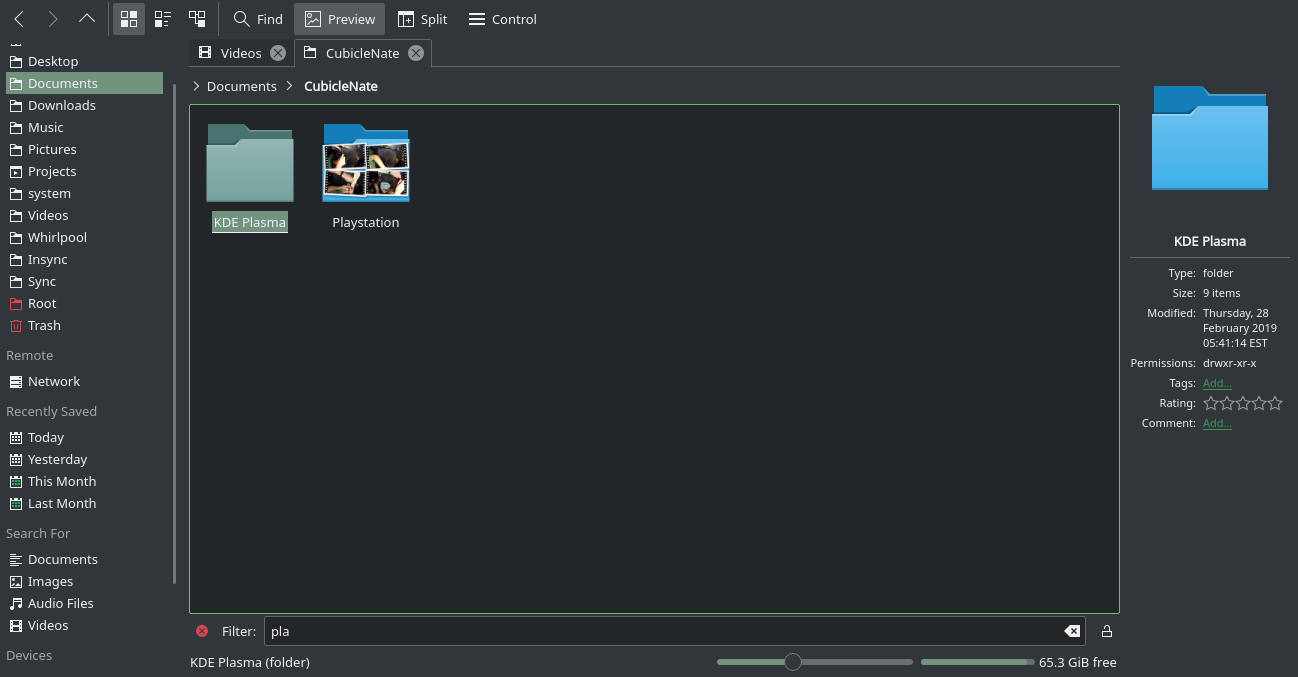Switch to the Videos tab
The image size is (1298, 677).
(x=239, y=52)
